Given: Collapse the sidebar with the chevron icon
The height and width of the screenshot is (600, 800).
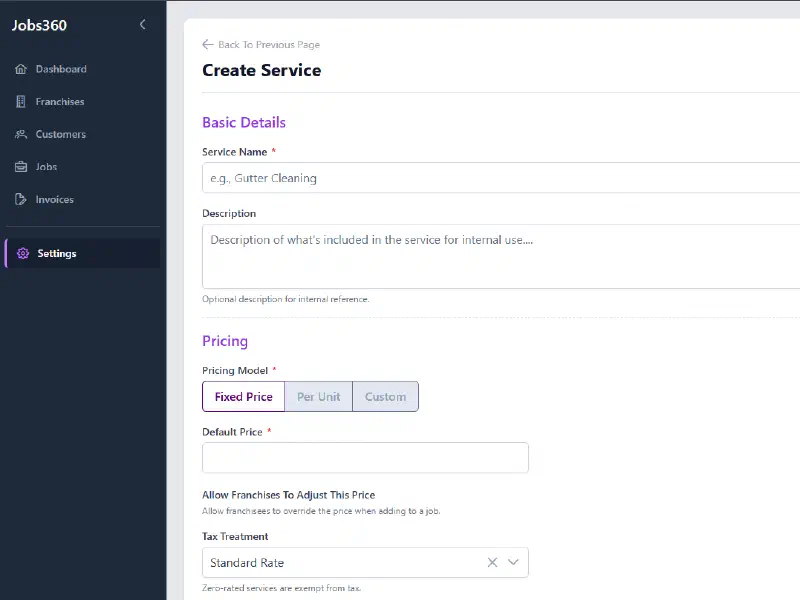Looking at the screenshot, I should click(x=142, y=24).
